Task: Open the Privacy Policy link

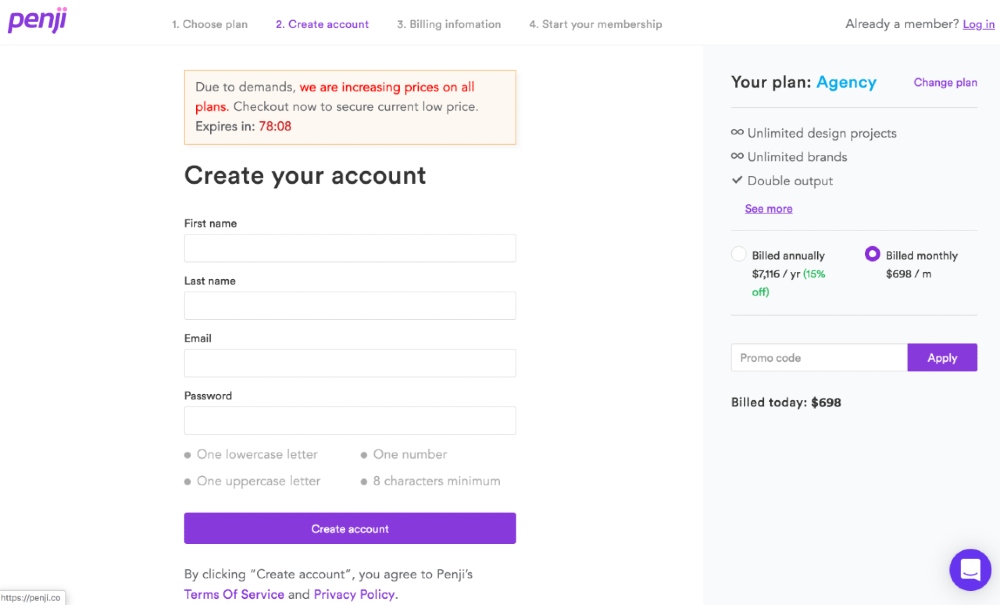Action: point(355,594)
